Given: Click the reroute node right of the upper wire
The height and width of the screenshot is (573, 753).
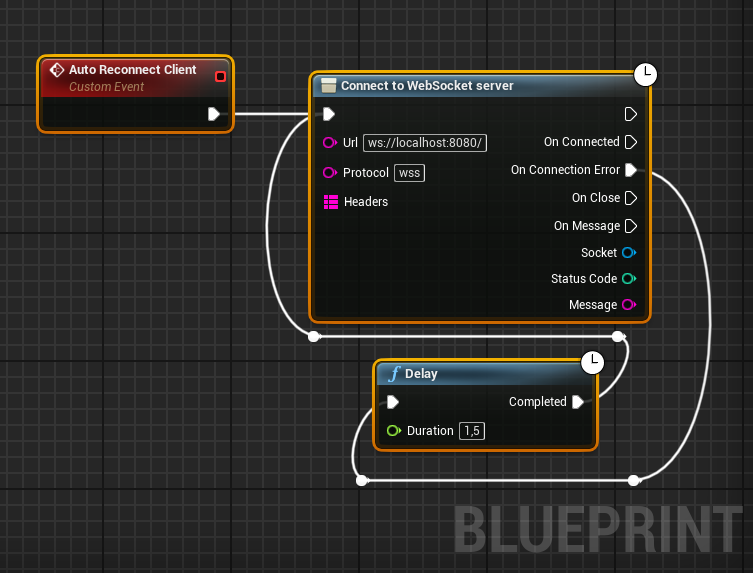Looking at the screenshot, I should pos(618,337).
